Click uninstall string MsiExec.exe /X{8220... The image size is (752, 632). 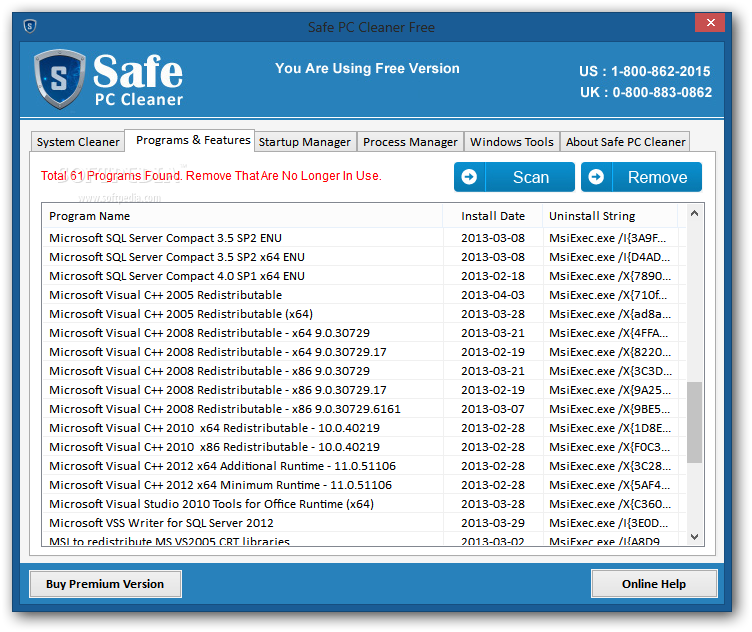pyautogui.click(x=610, y=352)
